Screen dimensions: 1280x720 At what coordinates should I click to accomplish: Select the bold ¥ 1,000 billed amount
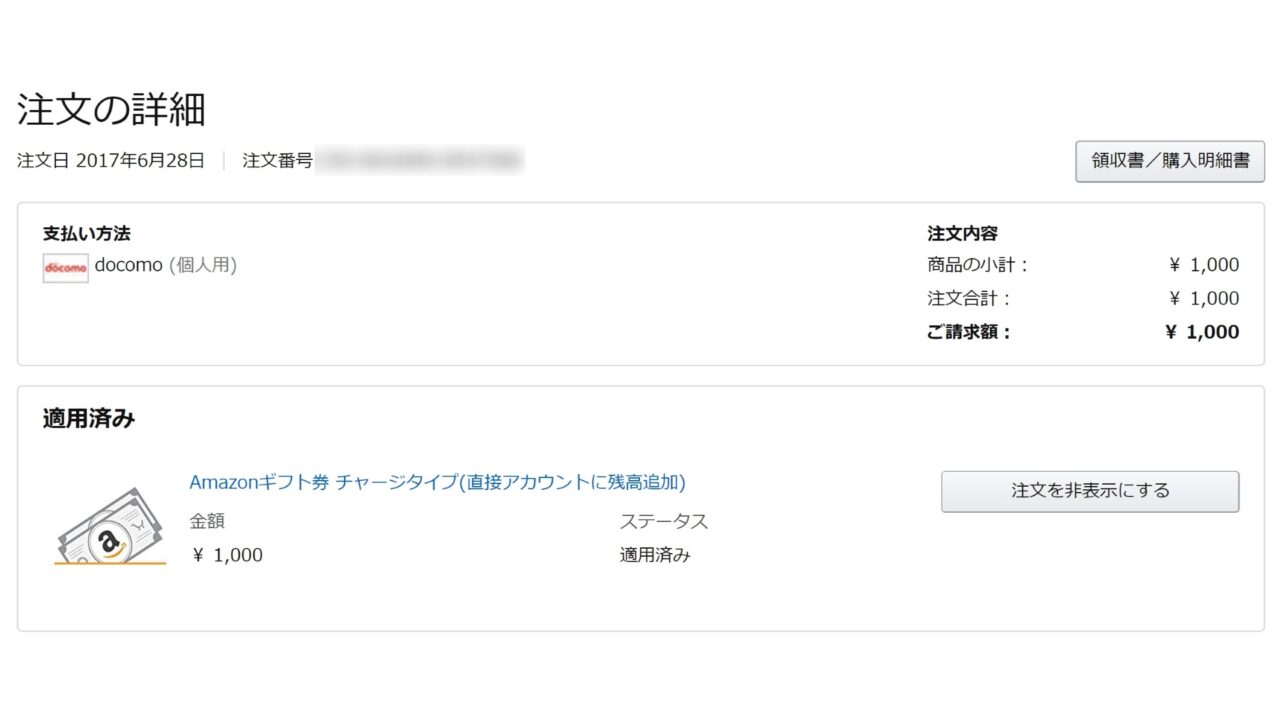click(1202, 332)
